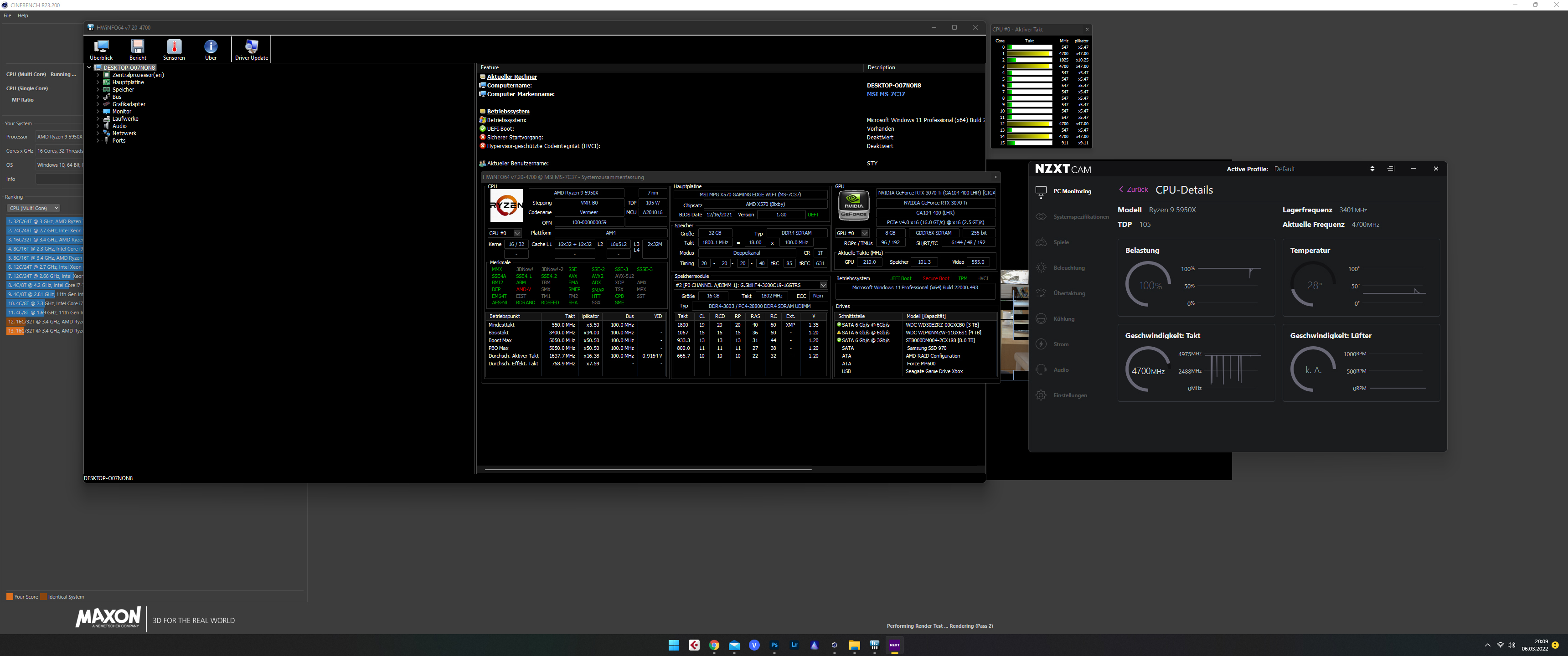Expand the Zentralprozessor(en) tree node
1568x656 pixels.
click(98, 75)
